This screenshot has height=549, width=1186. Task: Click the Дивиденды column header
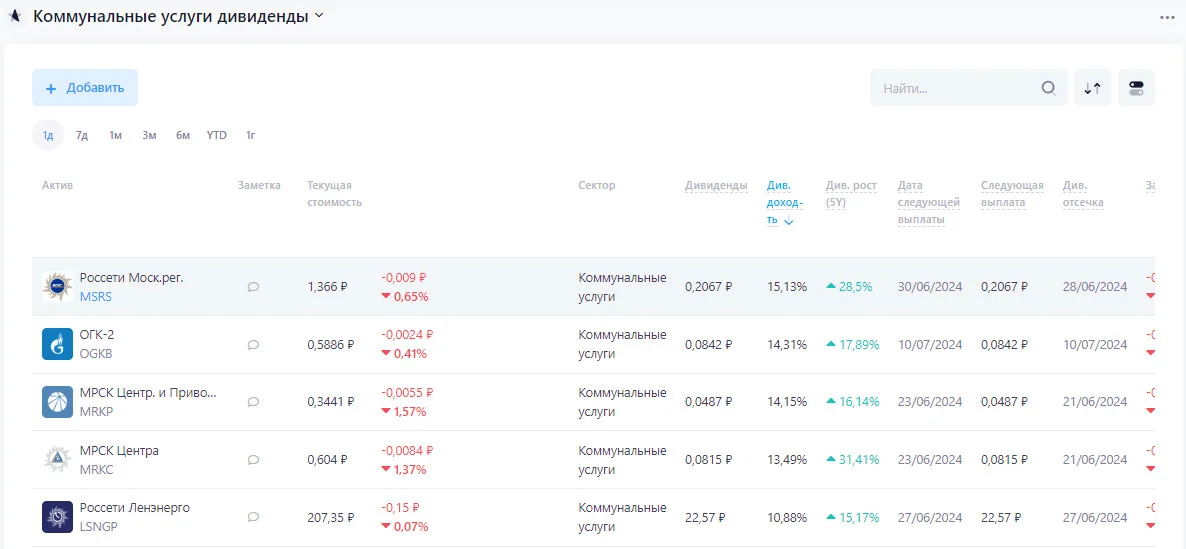tap(716, 185)
